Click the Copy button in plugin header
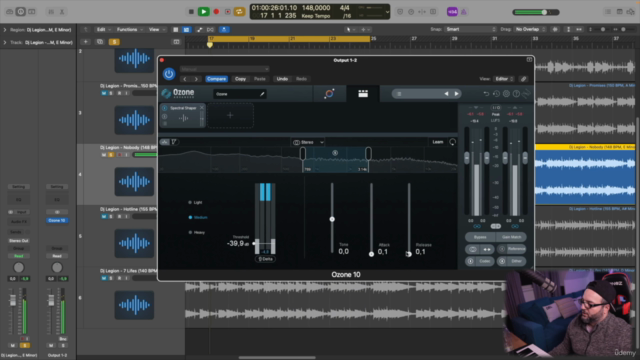 click(240, 79)
